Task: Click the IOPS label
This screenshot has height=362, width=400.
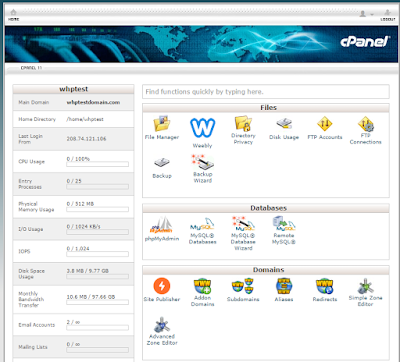Action: point(24,251)
